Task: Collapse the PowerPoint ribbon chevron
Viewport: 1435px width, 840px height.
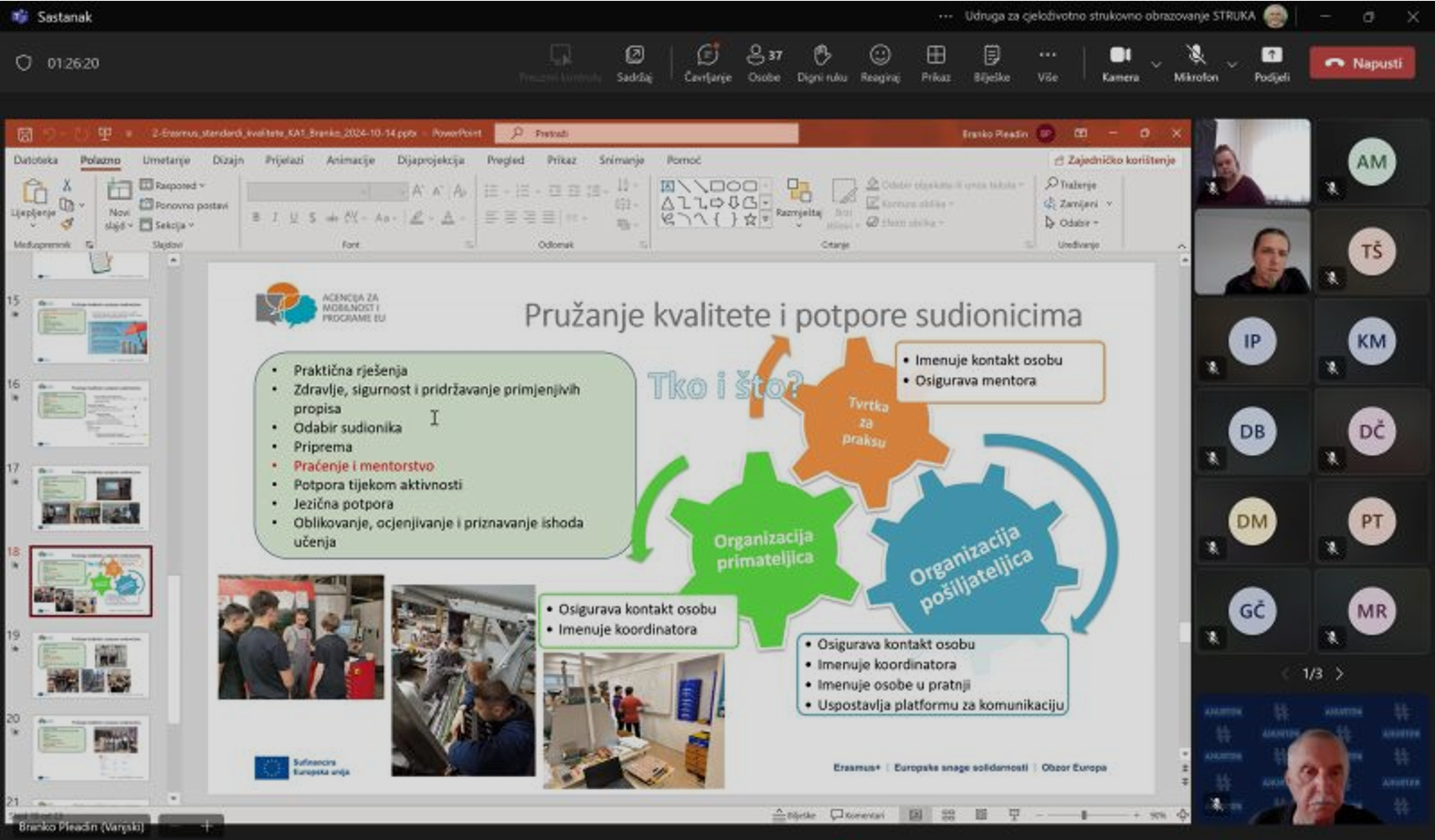Action: (1181, 245)
